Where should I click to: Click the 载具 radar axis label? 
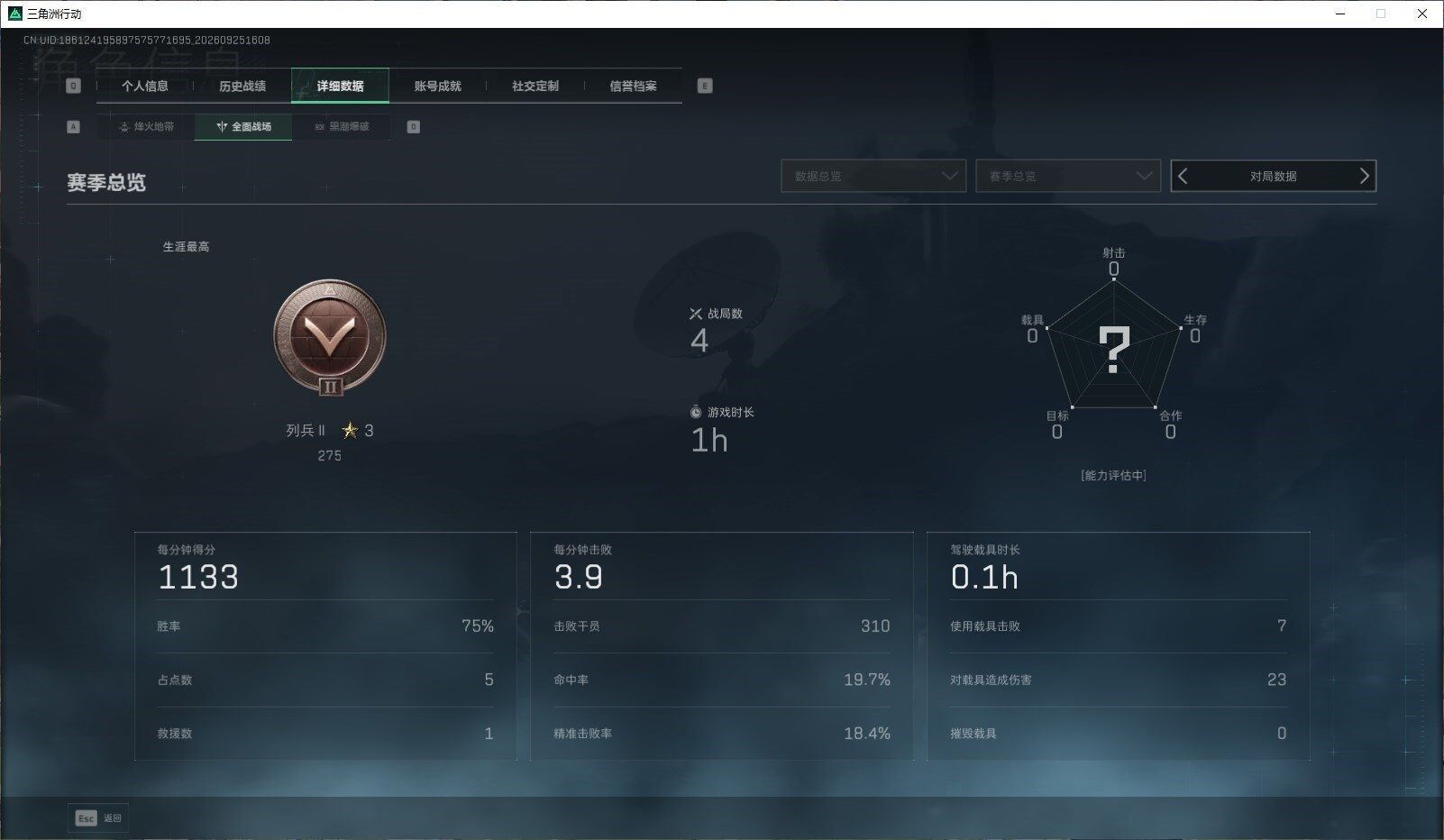pyautogui.click(x=1032, y=320)
